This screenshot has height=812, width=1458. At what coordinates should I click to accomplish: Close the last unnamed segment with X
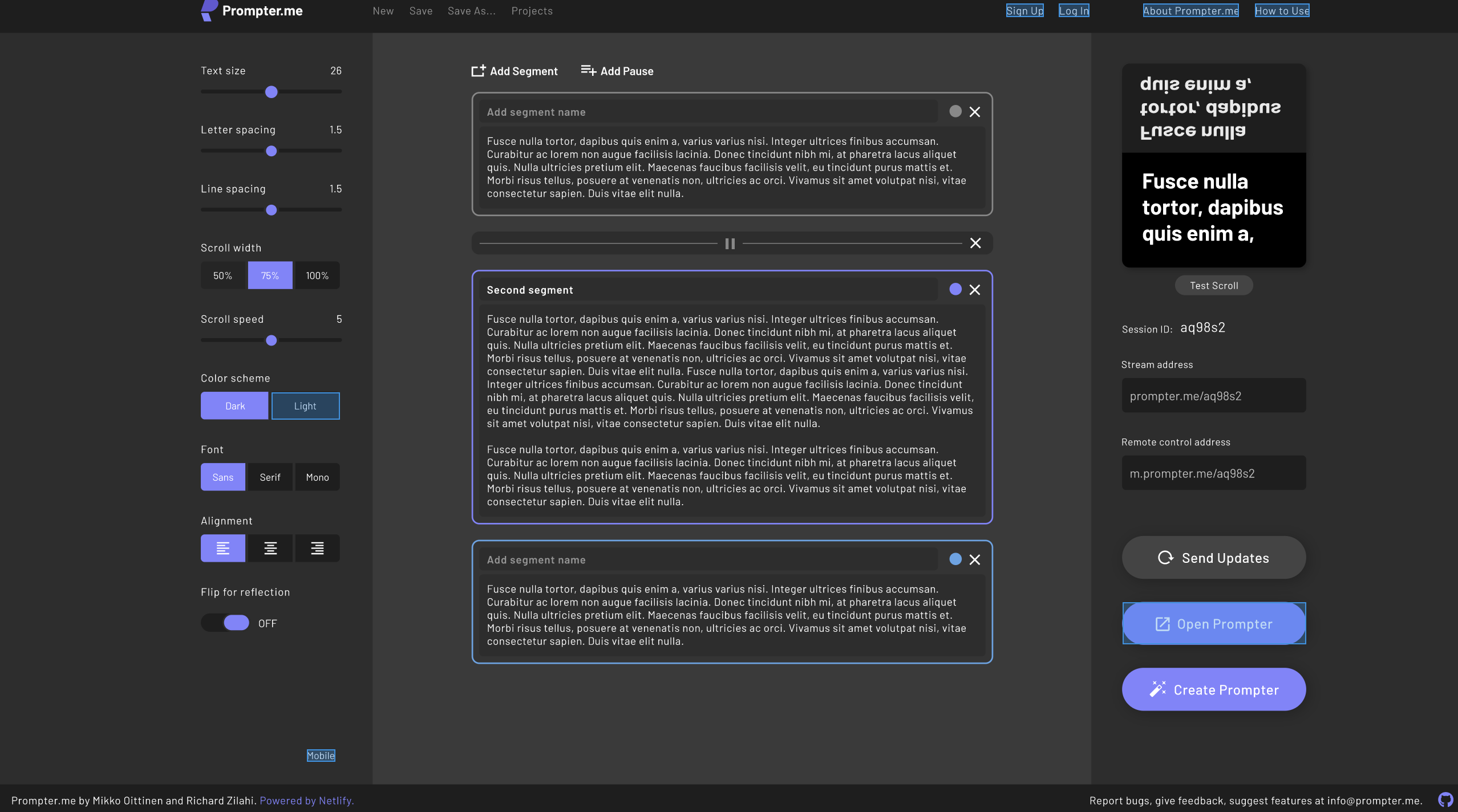975,560
